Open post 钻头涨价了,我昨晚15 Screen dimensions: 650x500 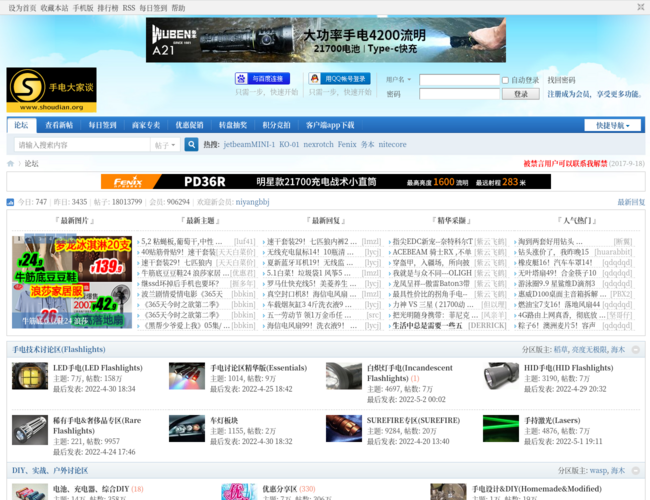(553, 252)
